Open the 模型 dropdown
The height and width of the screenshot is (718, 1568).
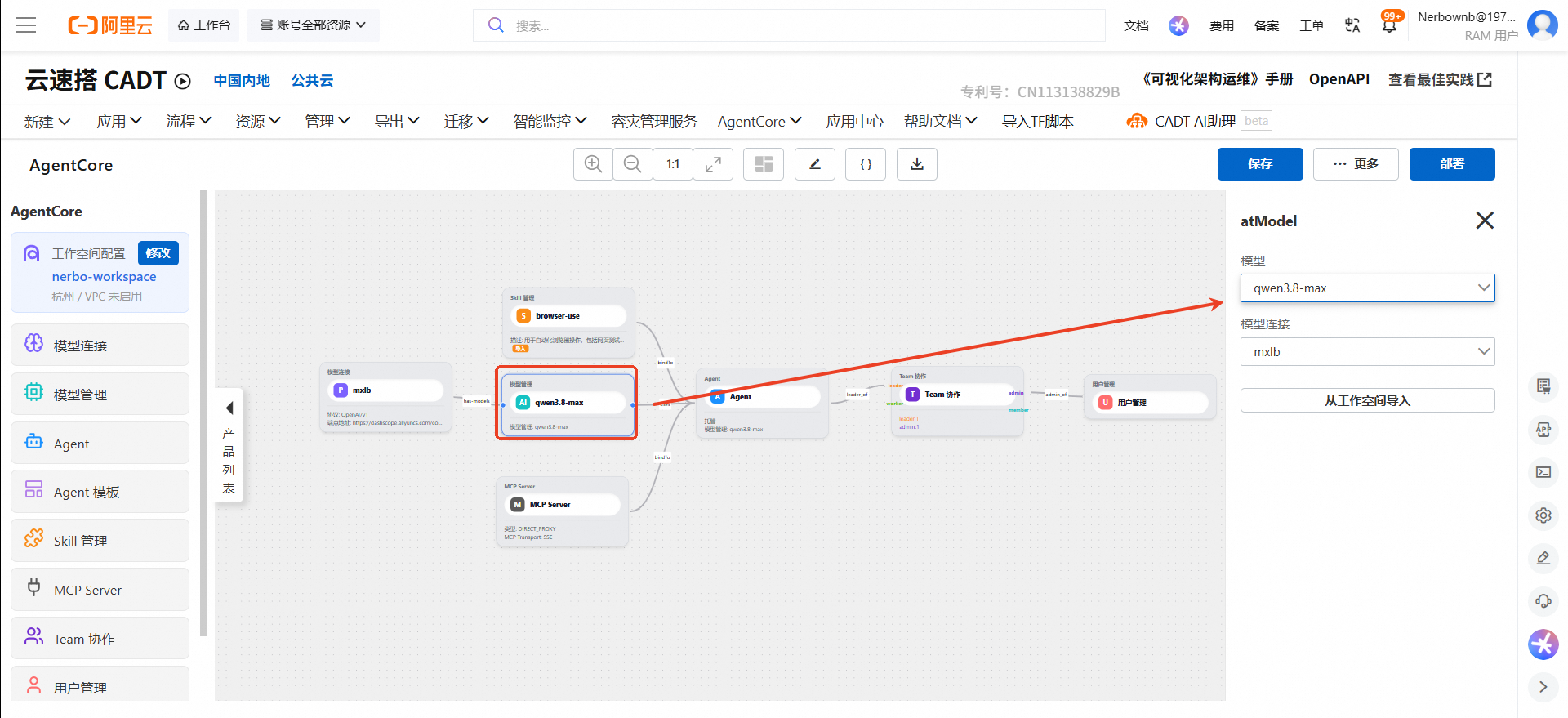click(x=1368, y=288)
